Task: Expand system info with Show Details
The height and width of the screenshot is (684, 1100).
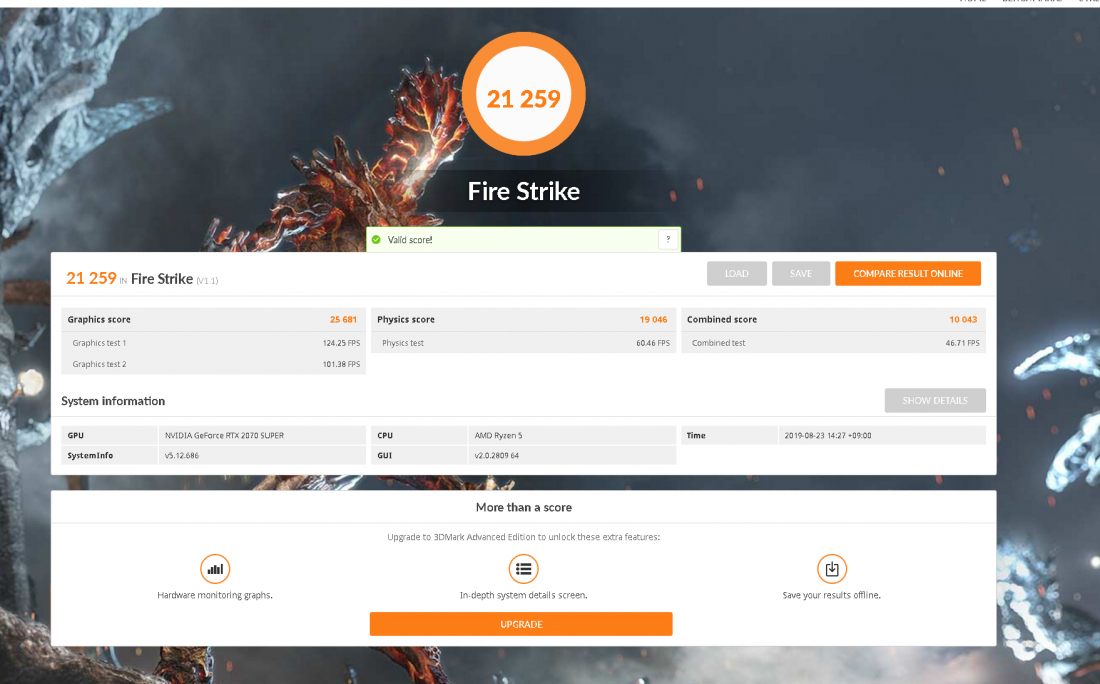Action: (x=934, y=401)
